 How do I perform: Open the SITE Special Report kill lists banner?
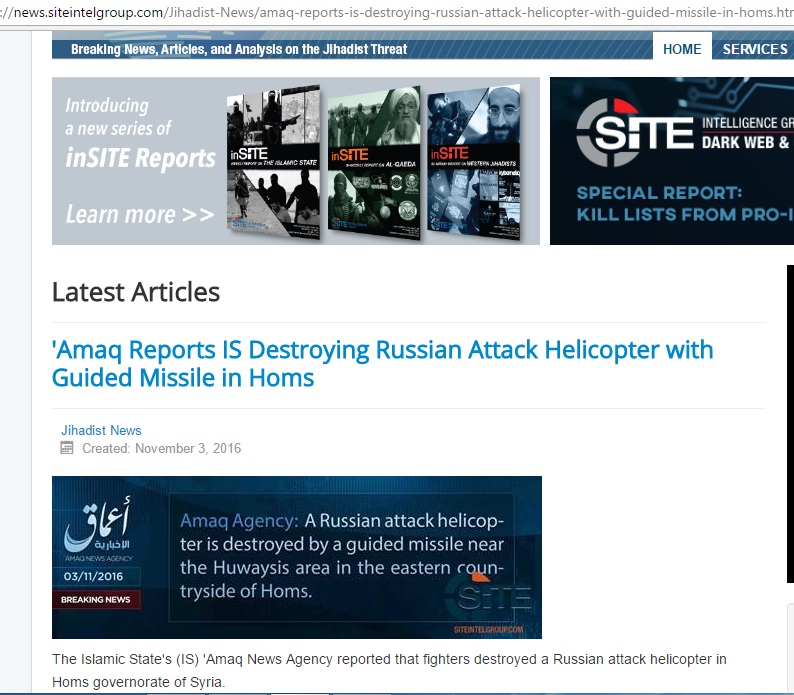[x=672, y=161]
